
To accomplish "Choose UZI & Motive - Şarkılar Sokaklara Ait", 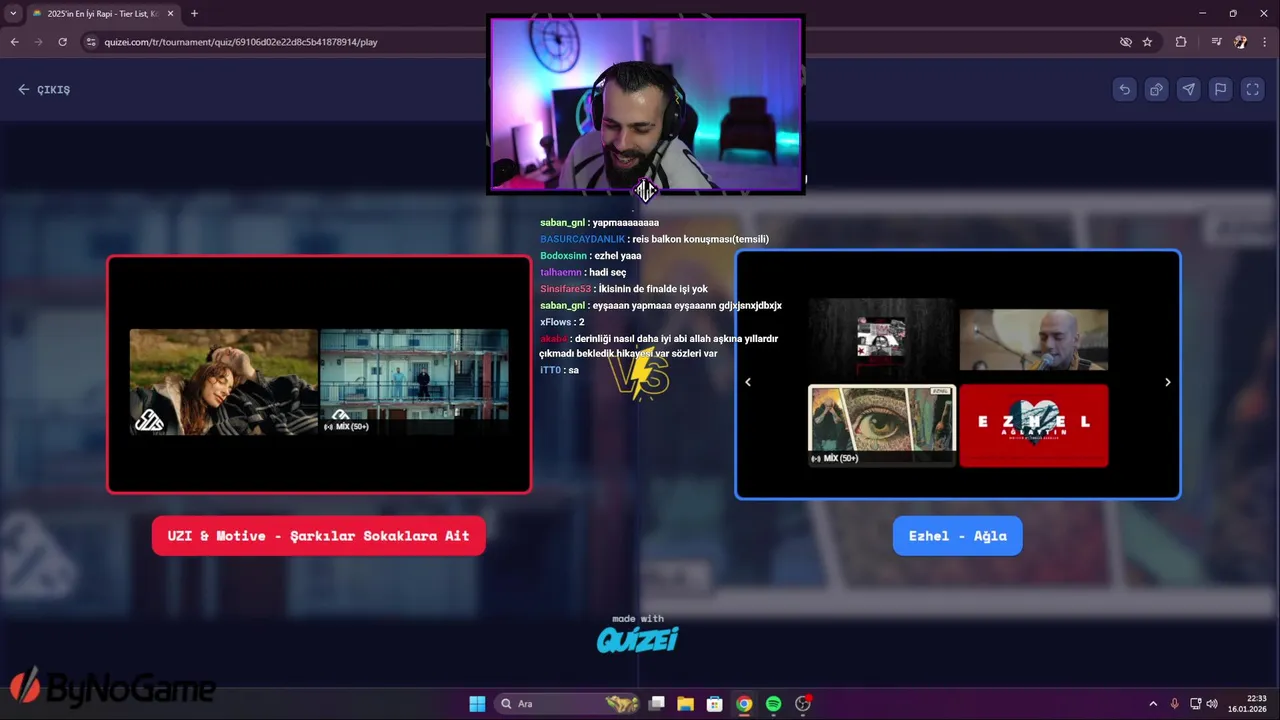I will click(318, 536).
